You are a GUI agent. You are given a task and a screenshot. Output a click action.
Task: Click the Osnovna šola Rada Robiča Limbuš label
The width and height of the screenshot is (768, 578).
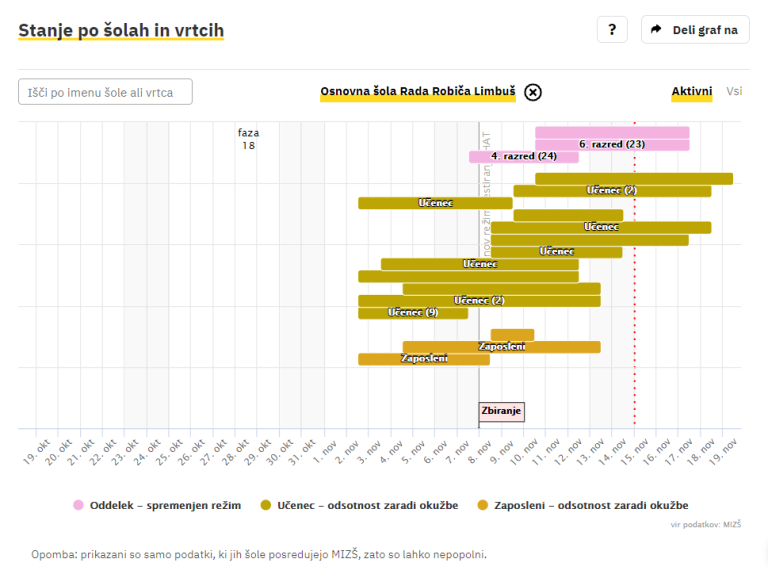point(418,92)
